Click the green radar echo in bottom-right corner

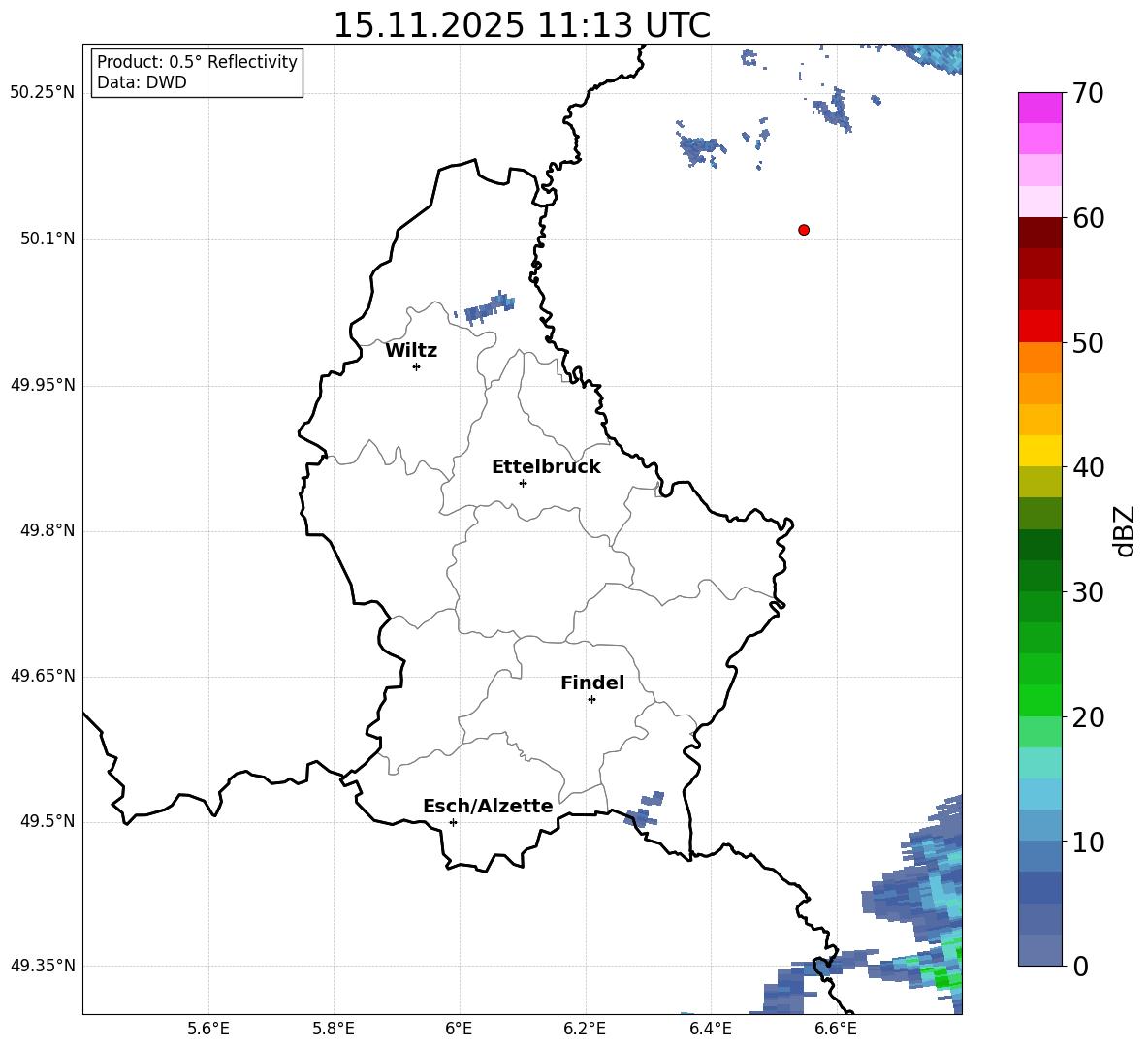coord(939,976)
